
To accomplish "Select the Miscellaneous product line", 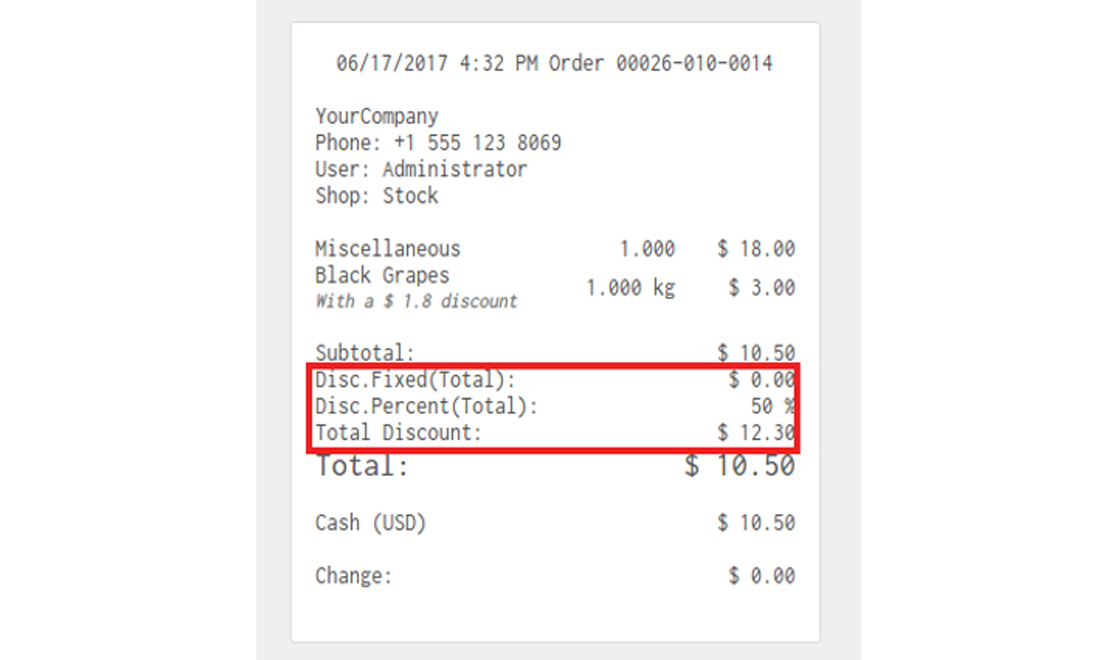I will pos(555,249).
